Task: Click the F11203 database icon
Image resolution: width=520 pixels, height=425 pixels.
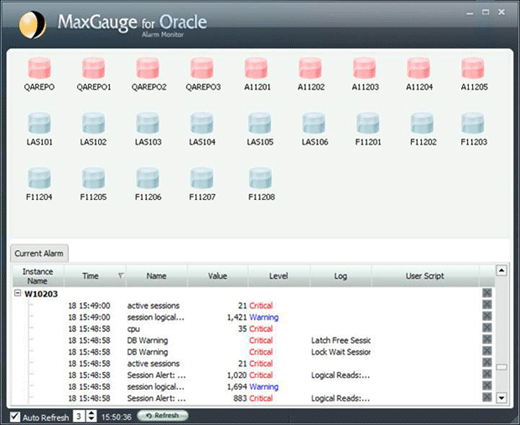Action: click(x=473, y=123)
